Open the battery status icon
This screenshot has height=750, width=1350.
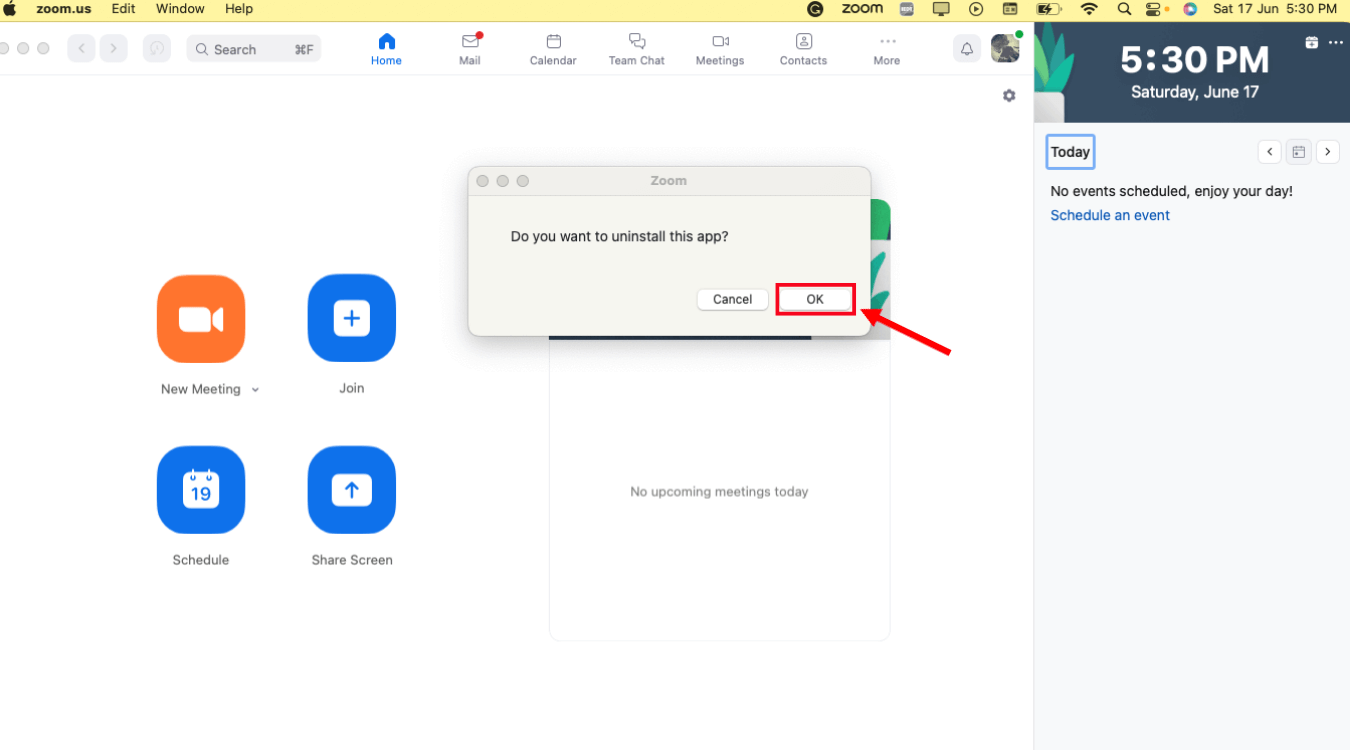[1050, 9]
